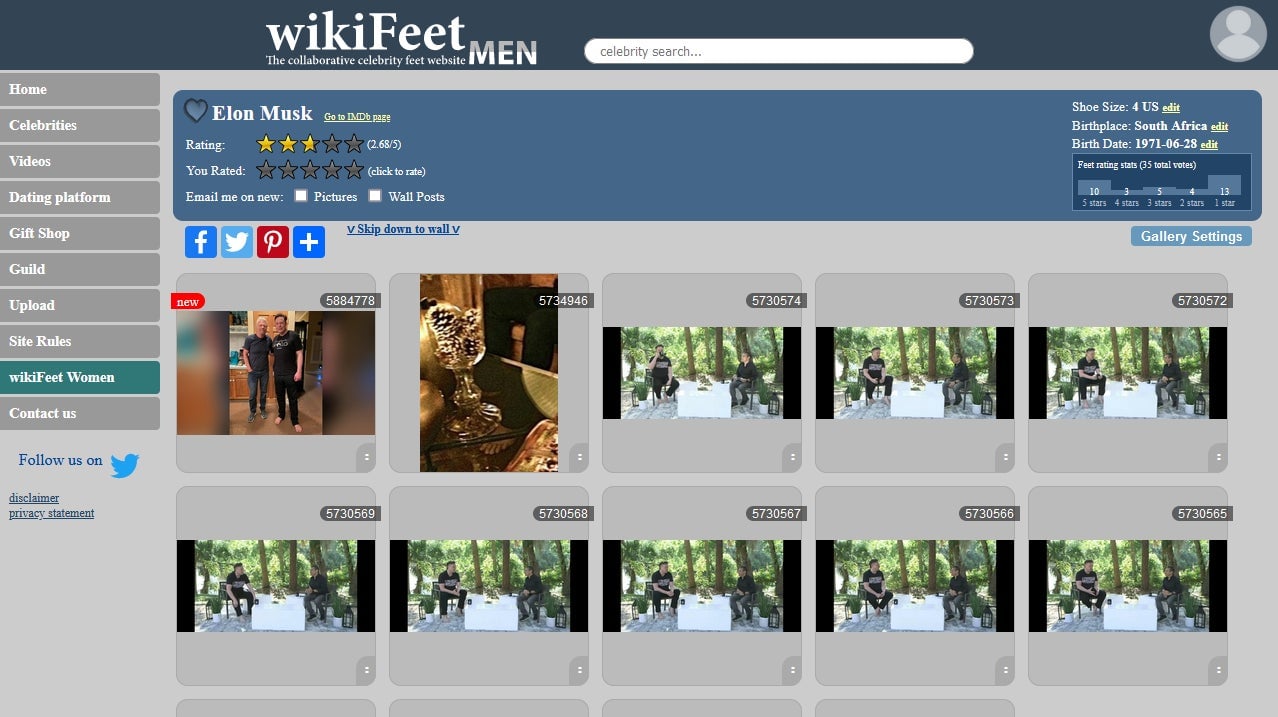
Task: Check the Wall Posts notification checkbox
Action: pyautogui.click(x=375, y=196)
